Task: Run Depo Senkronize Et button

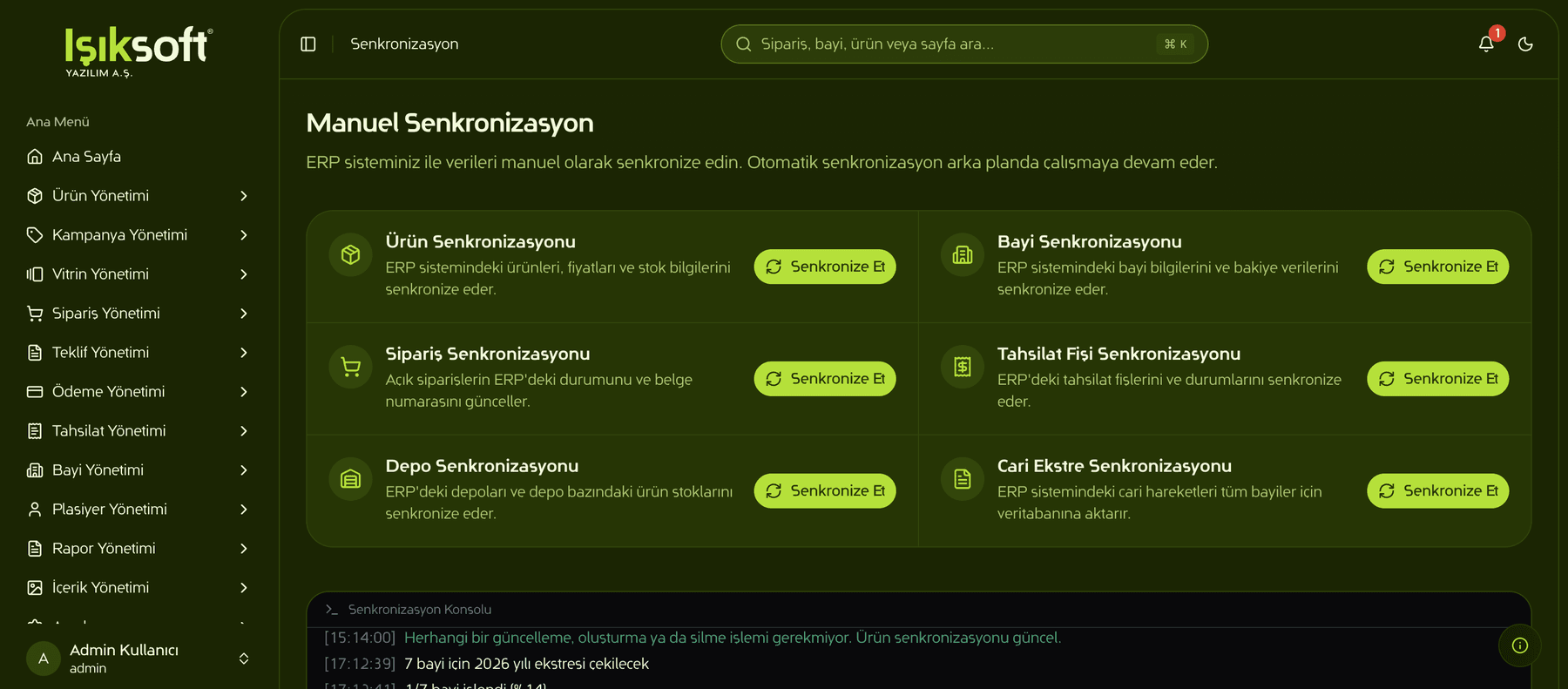Action: pos(825,491)
